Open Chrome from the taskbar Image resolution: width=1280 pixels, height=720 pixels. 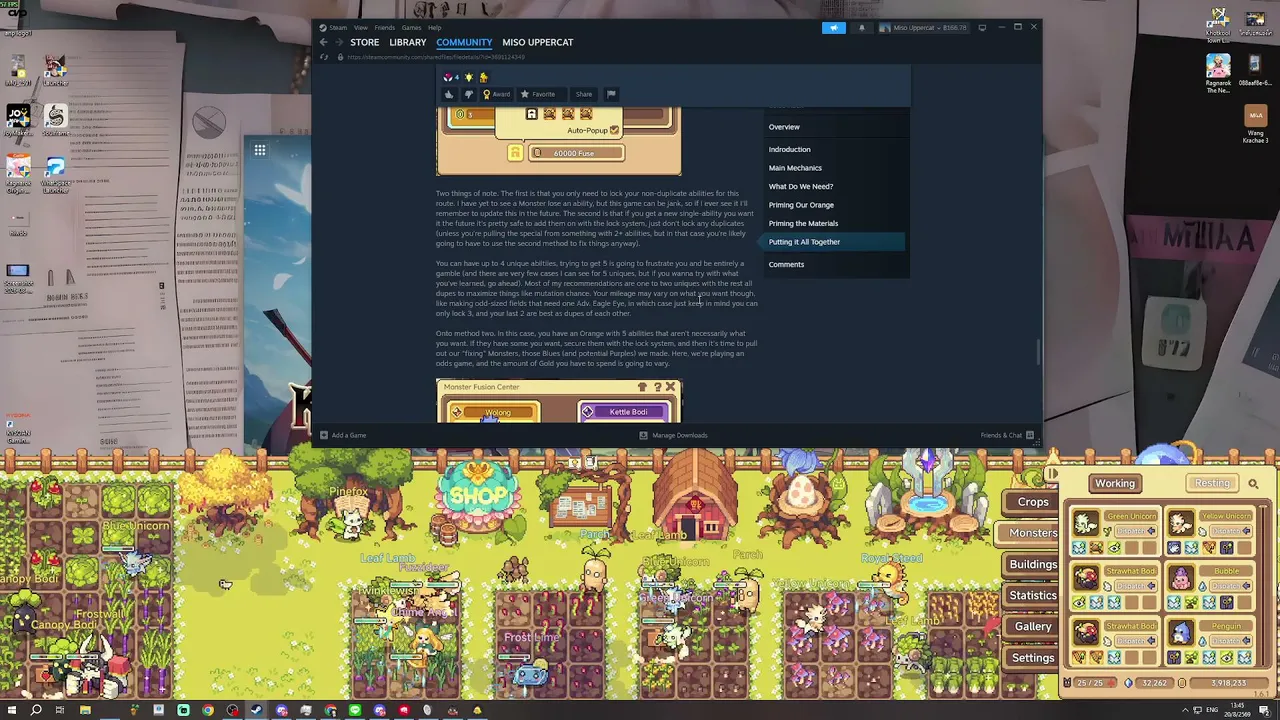pos(208,710)
